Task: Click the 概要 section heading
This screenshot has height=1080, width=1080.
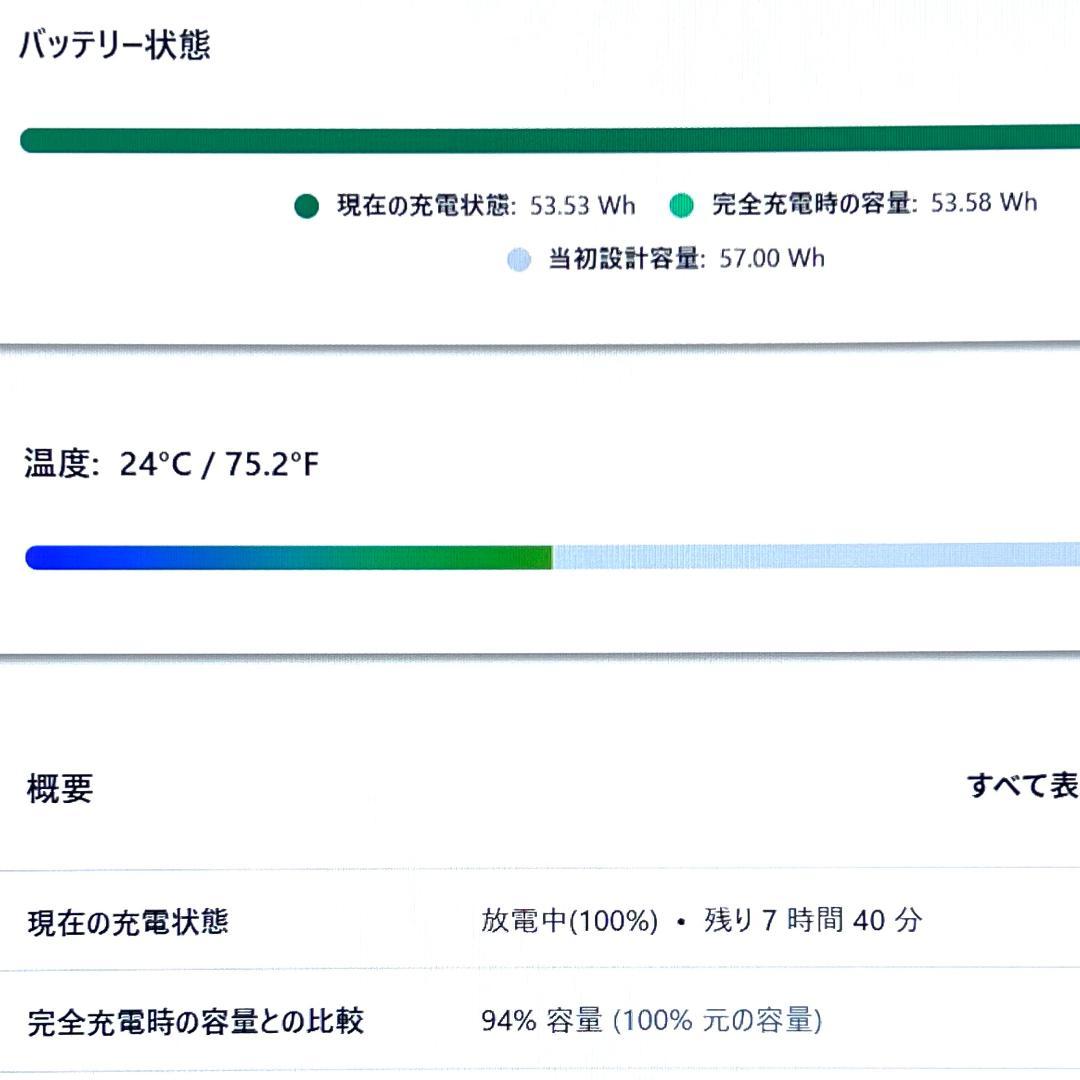Action: 60,789
